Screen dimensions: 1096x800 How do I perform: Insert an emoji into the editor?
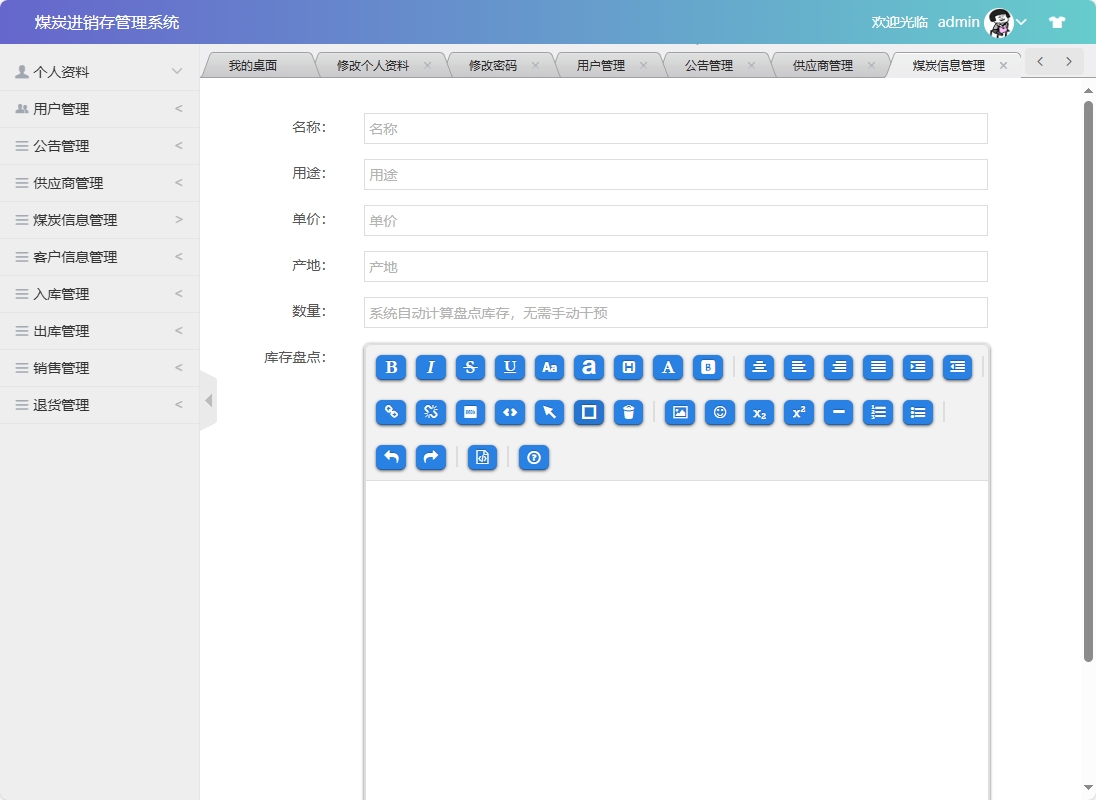point(720,411)
